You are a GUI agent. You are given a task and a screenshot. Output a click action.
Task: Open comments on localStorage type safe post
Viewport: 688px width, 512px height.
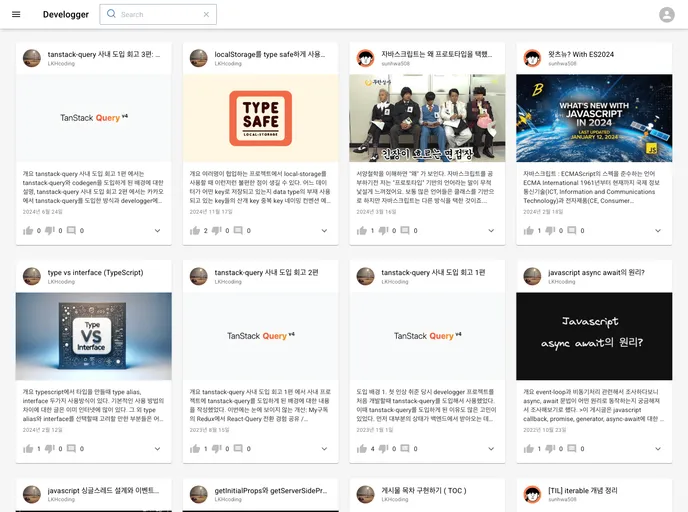pyautogui.click(x=238, y=230)
